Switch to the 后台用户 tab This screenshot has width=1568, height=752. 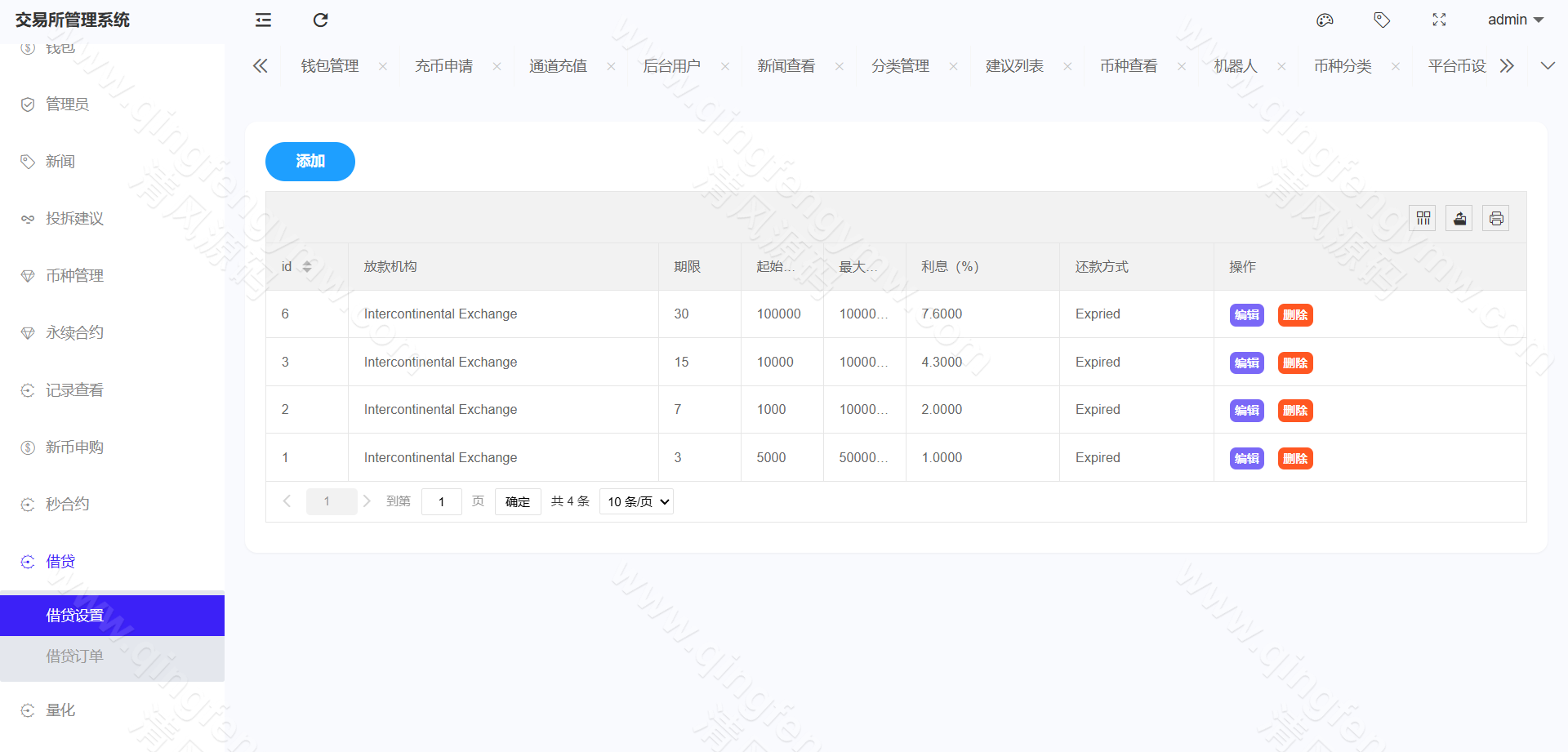[x=672, y=65]
